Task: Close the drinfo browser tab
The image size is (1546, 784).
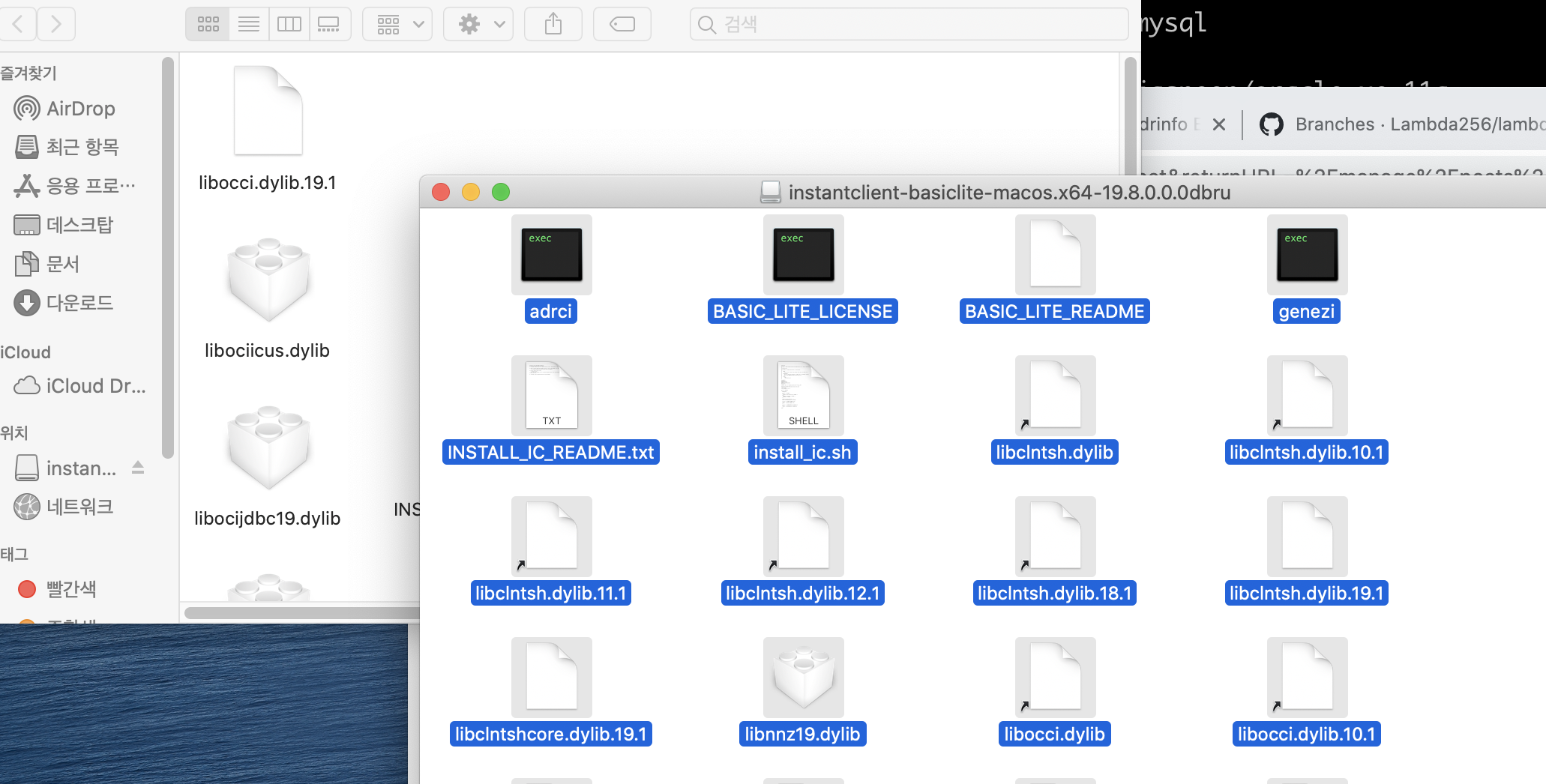Action: [1219, 124]
